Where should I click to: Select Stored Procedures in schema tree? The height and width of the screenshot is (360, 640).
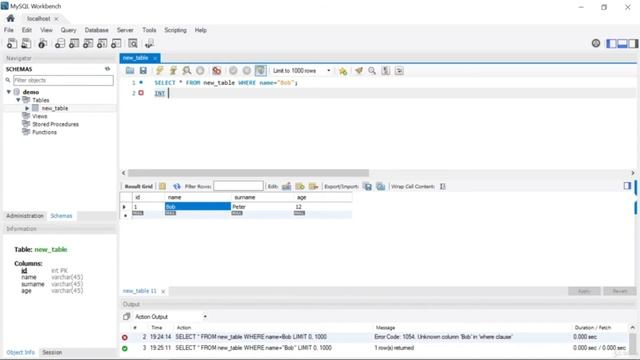pos(56,124)
